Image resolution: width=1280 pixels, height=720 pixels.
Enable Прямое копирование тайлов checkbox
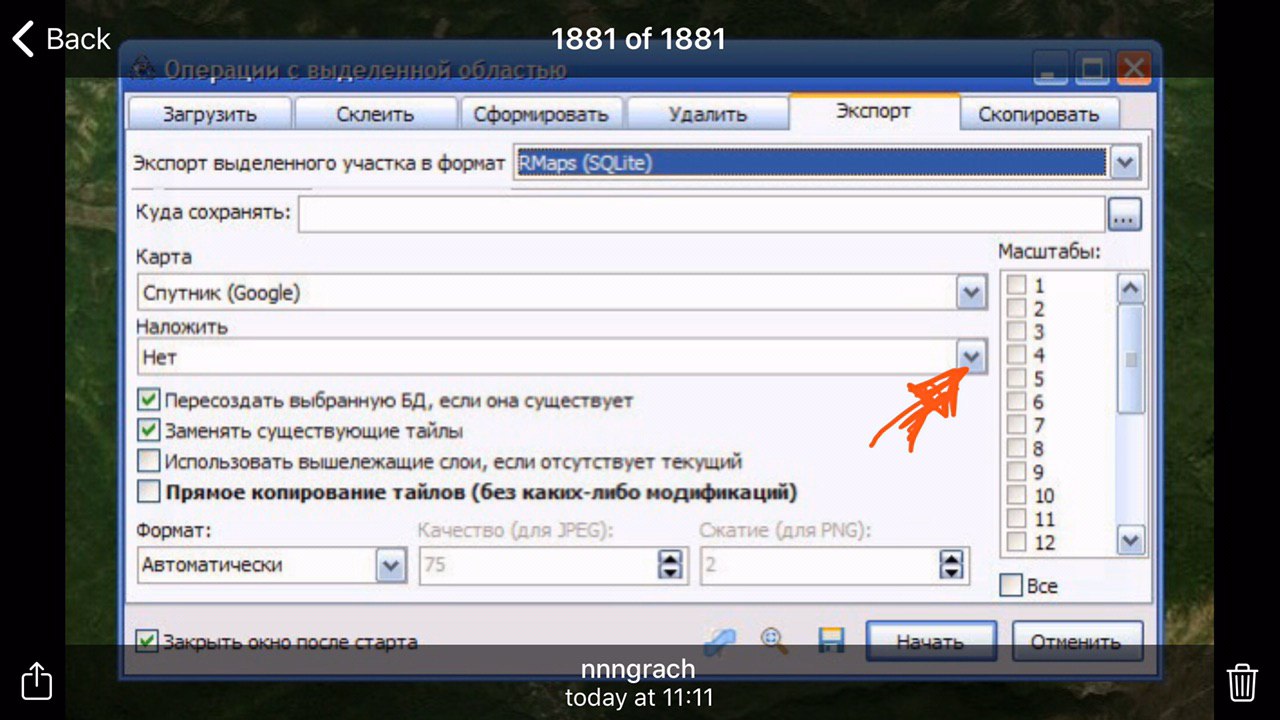(149, 492)
